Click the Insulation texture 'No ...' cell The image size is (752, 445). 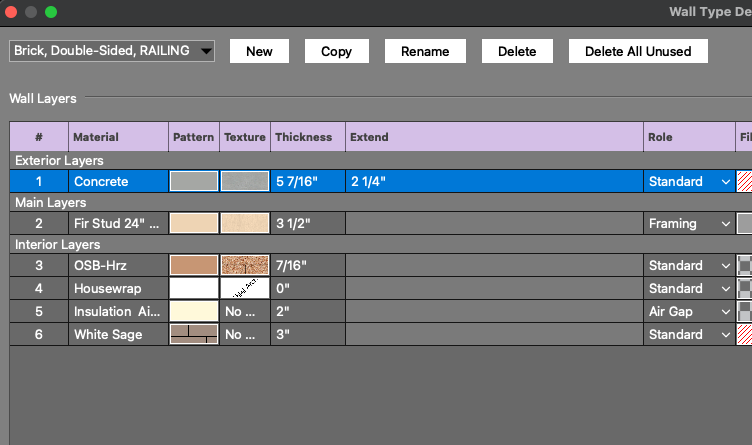(245, 311)
